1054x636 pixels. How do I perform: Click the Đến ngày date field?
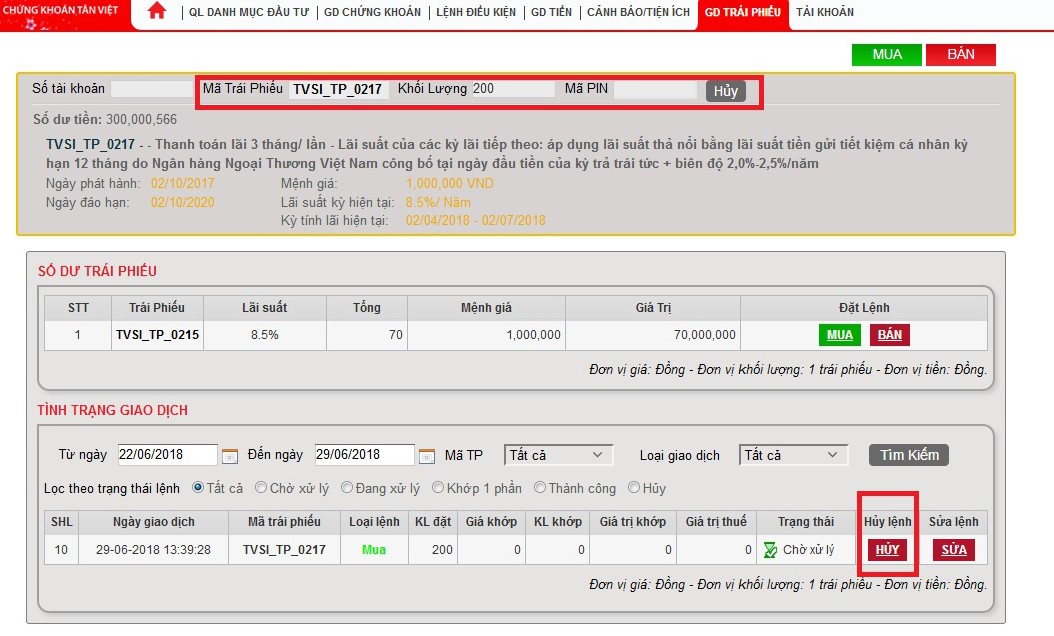click(364, 454)
